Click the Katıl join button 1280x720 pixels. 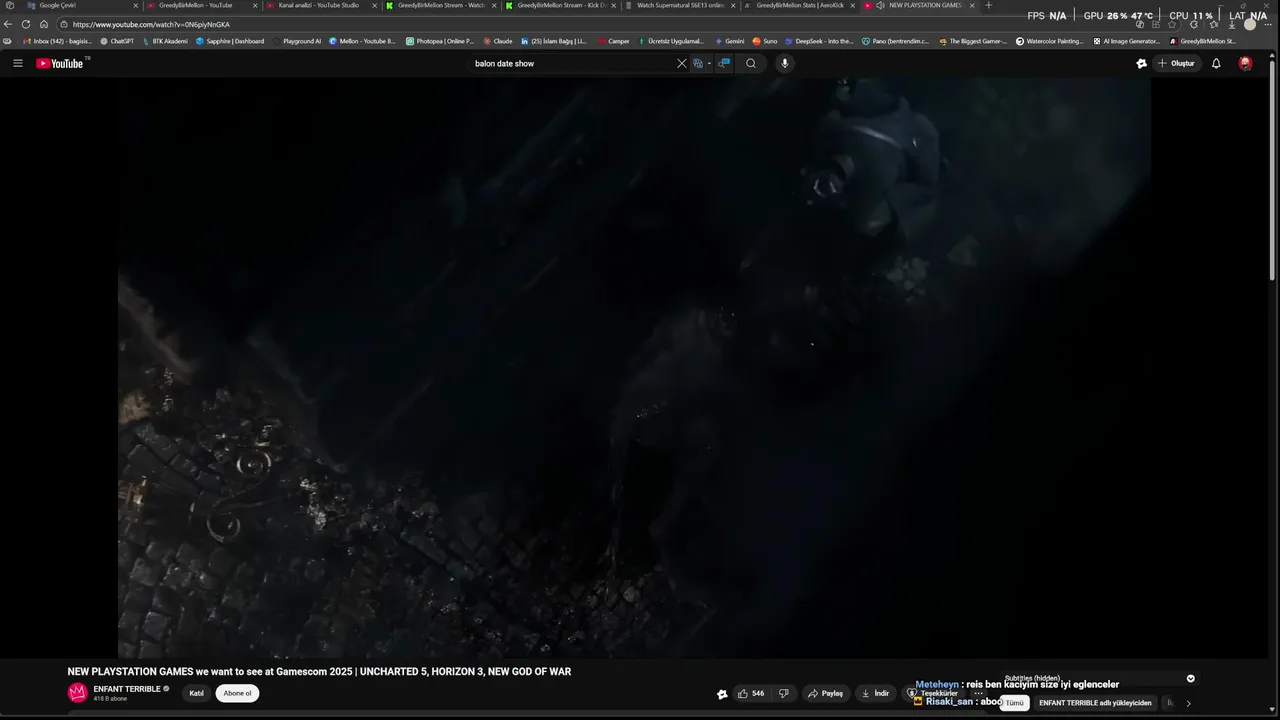point(197,693)
